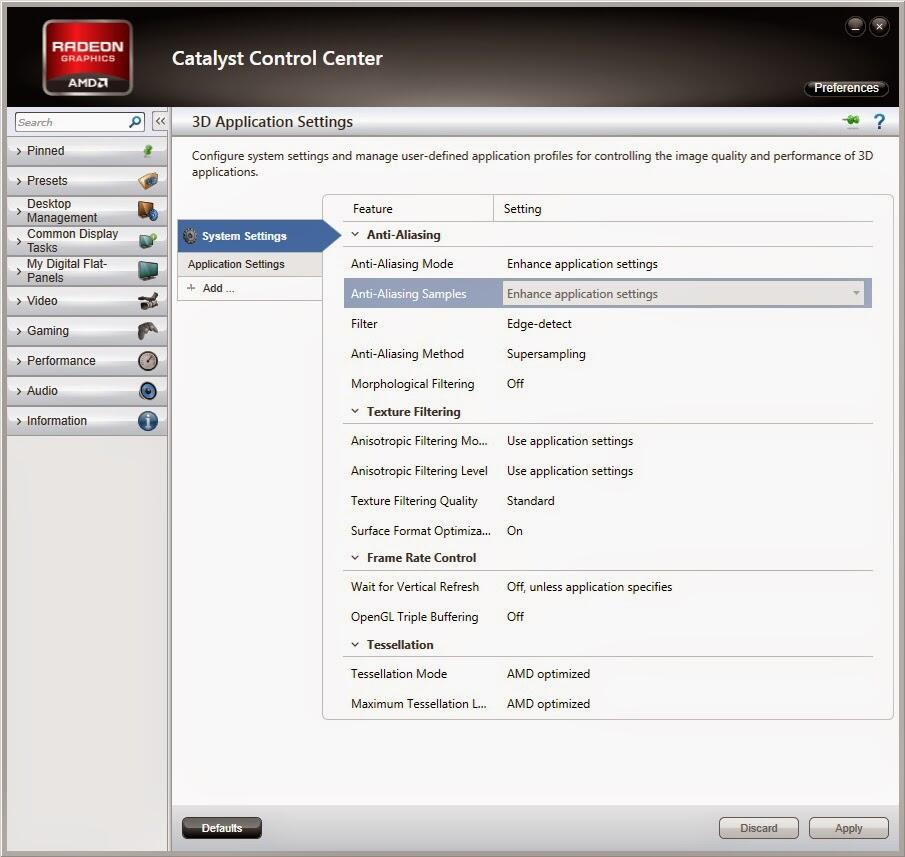The width and height of the screenshot is (905, 857).
Task: Pin this page using the green pin icon
Action: click(851, 122)
